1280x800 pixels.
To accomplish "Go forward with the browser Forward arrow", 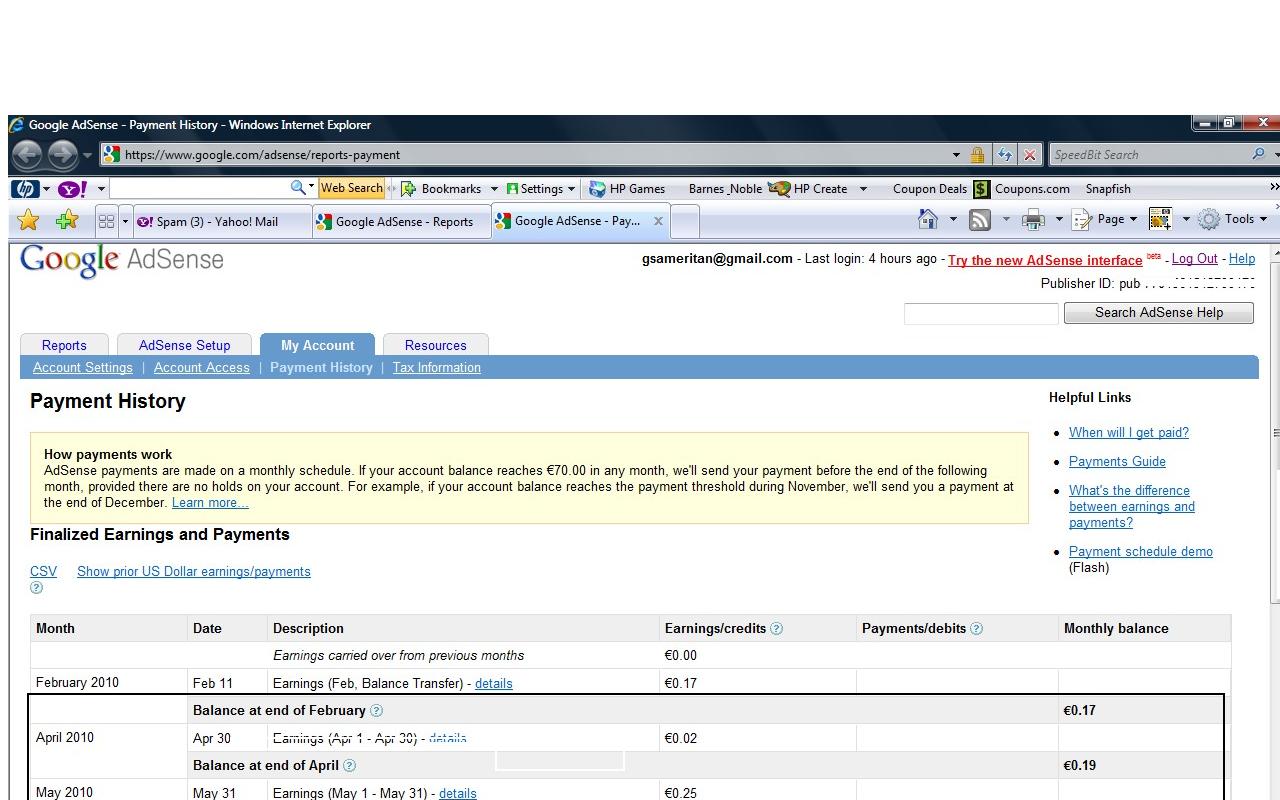I will 62,154.
